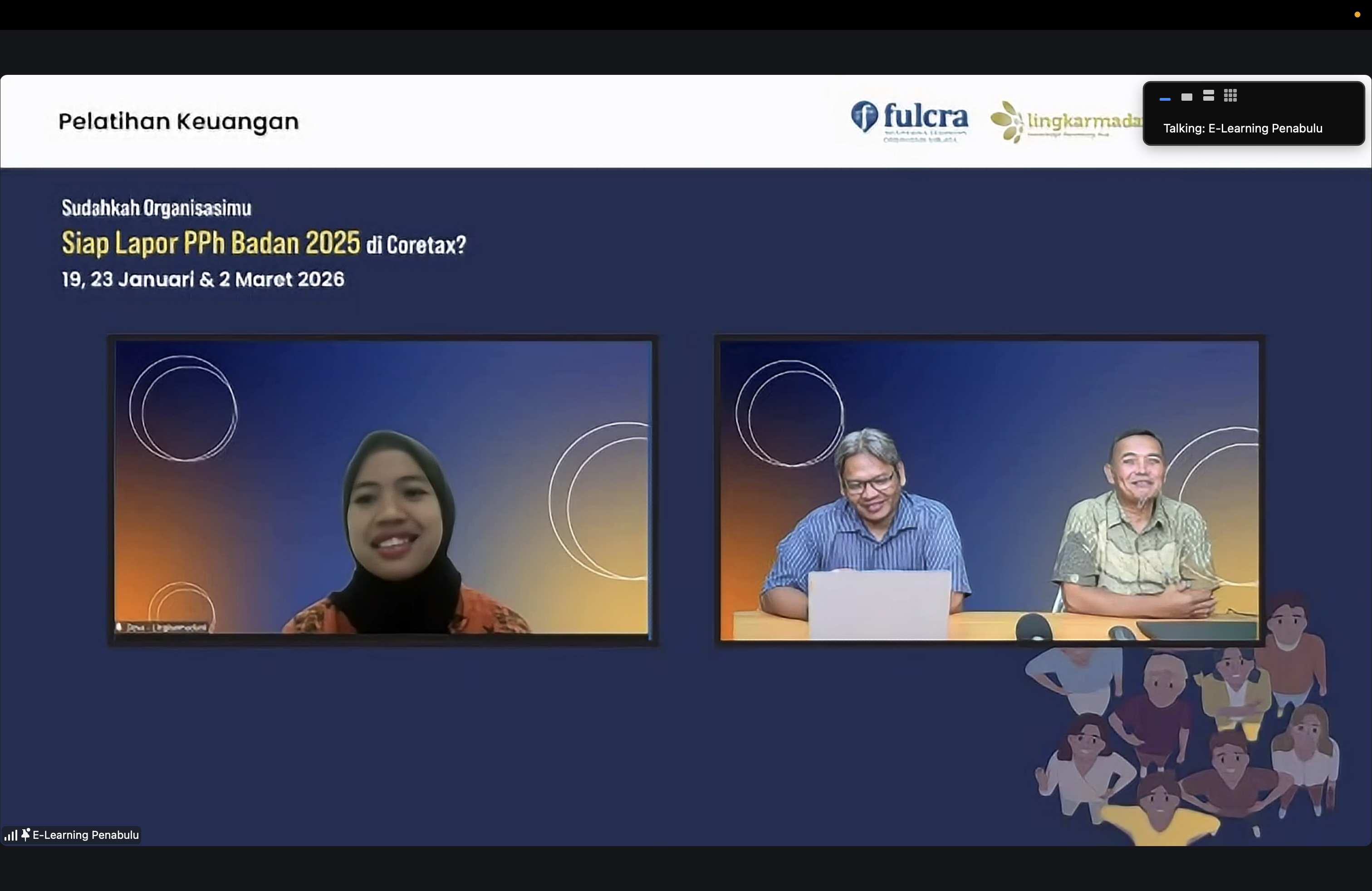Open the gallery grid layout picker
1372x891 pixels.
[1230, 96]
